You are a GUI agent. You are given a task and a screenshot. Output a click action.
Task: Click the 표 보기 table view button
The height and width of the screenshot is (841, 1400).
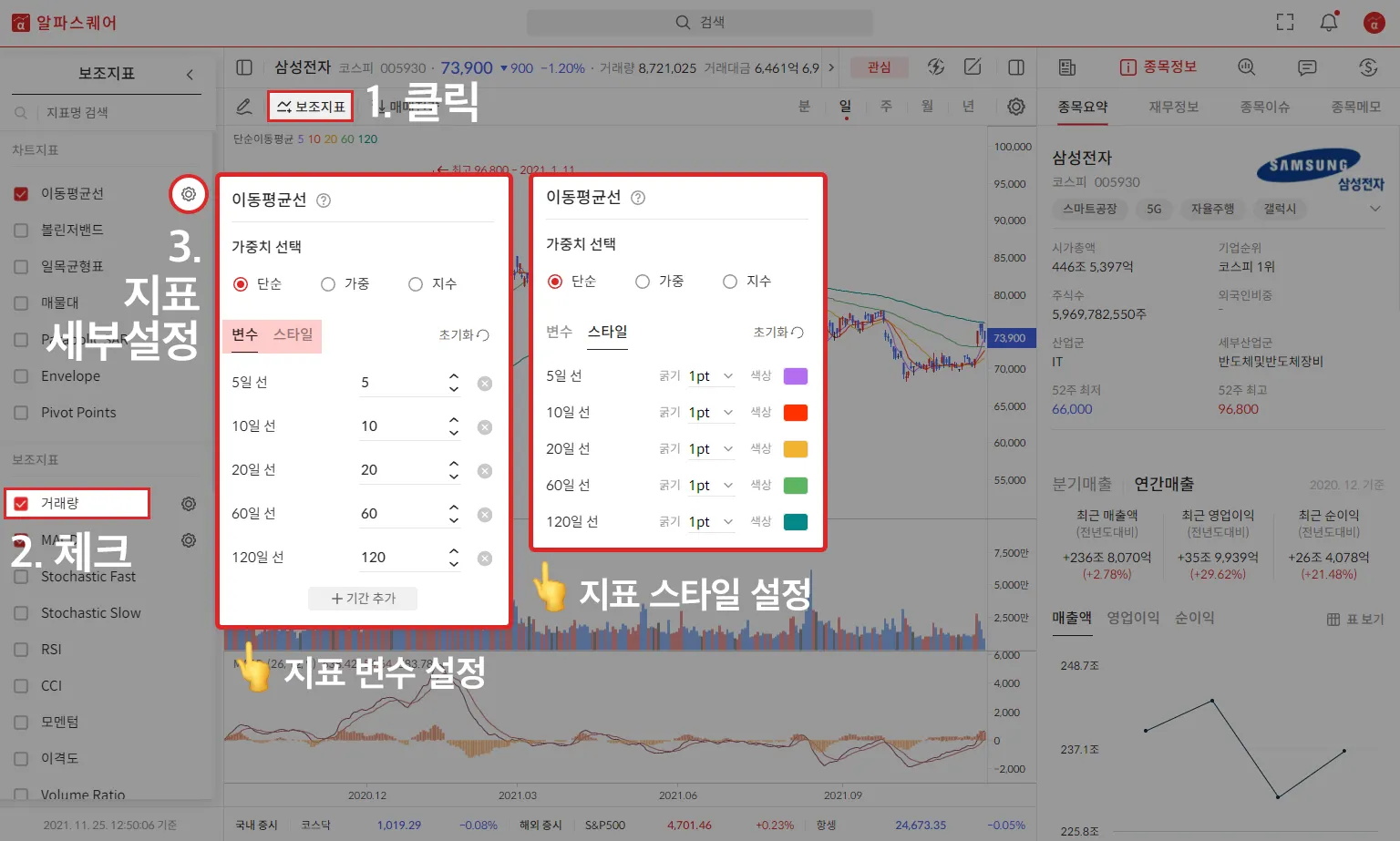(1355, 620)
